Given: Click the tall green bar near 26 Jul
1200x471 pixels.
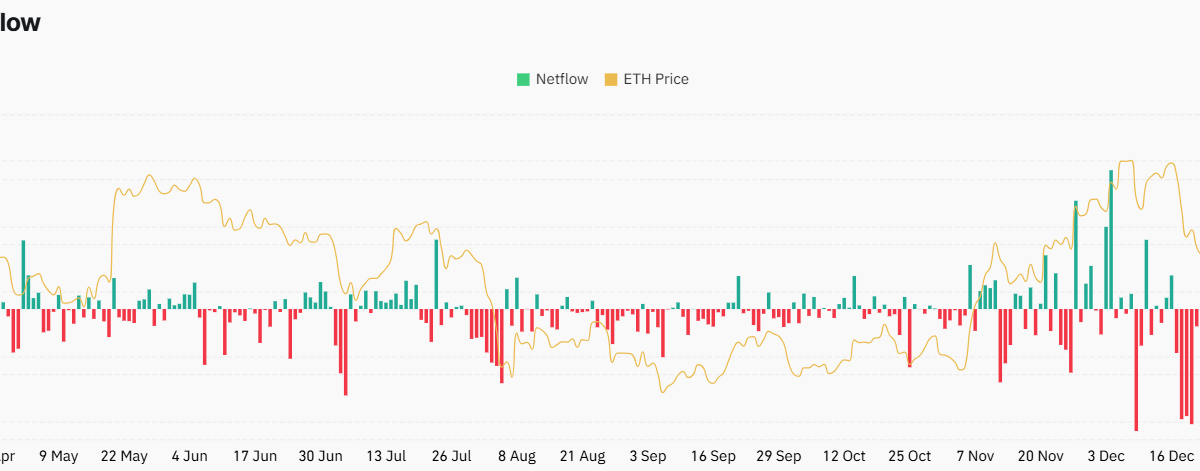Looking at the screenshot, I should (436, 274).
